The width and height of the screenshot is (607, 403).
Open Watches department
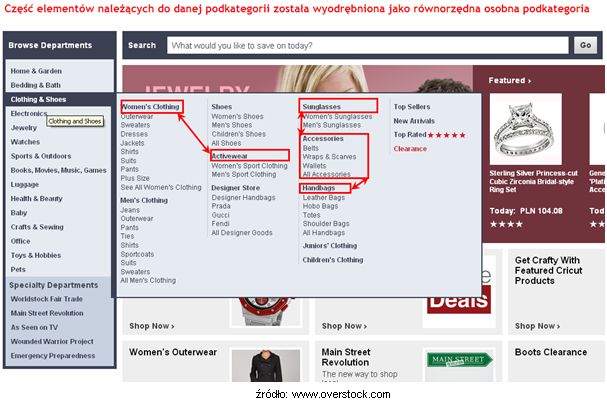[x=25, y=142]
